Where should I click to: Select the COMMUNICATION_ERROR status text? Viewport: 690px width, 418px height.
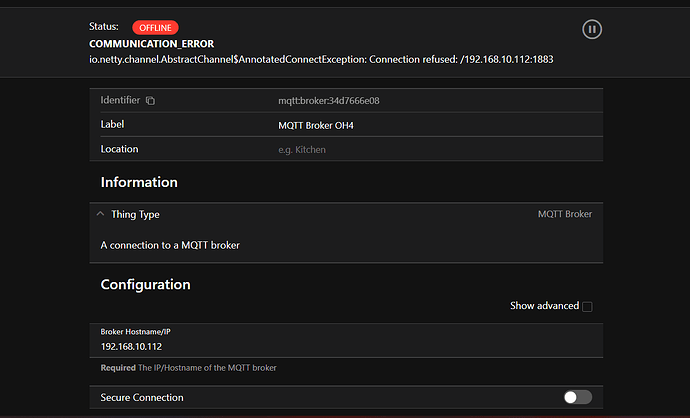pyautogui.click(x=151, y=44)
